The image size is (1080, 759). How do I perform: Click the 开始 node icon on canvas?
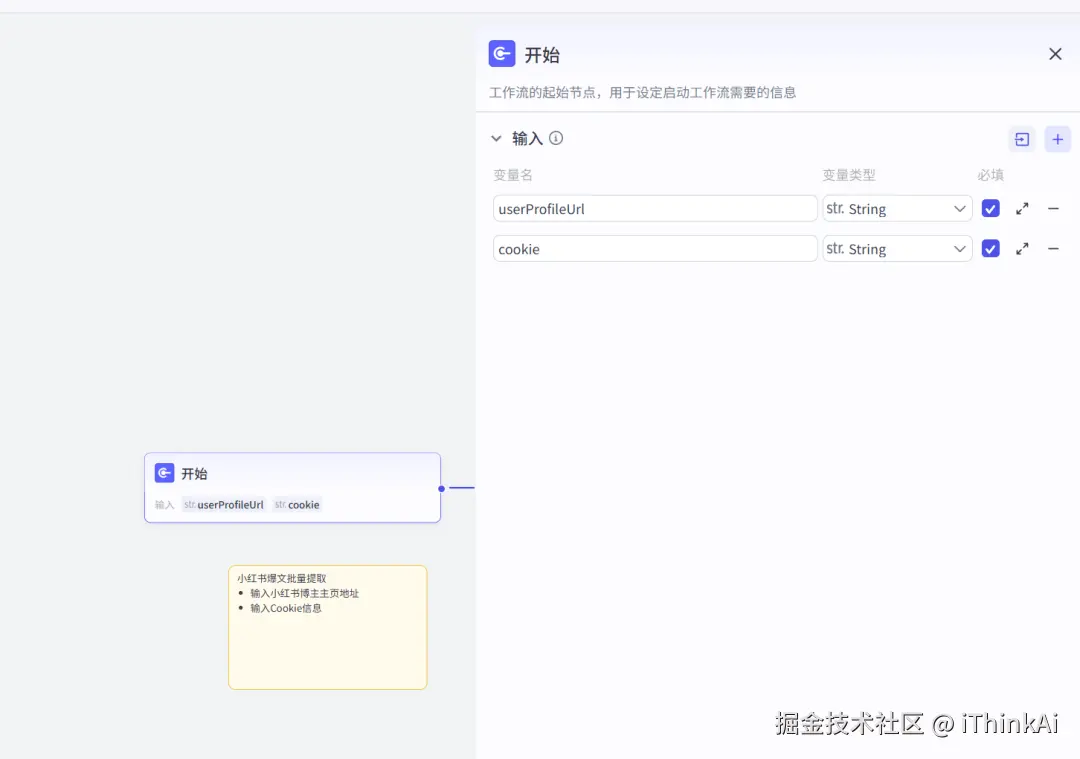[x=164, y=473]
